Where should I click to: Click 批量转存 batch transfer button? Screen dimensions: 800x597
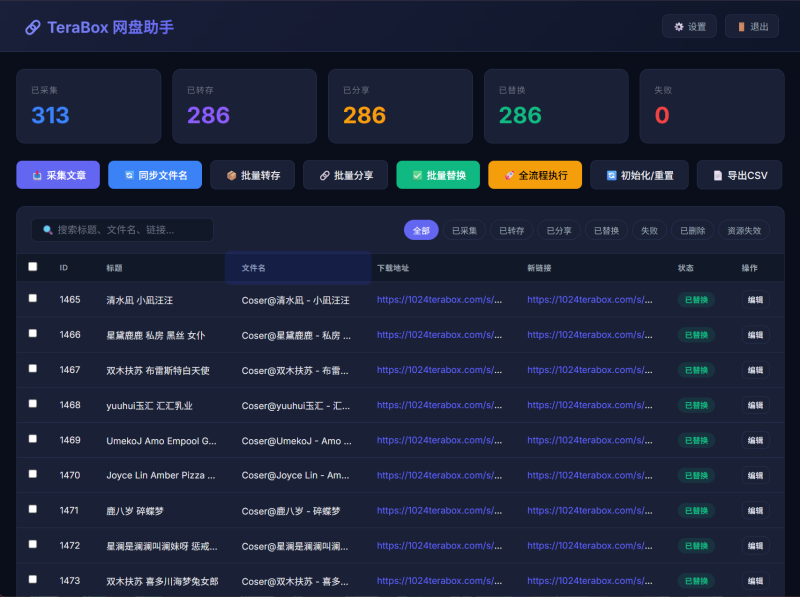(253, 175)
